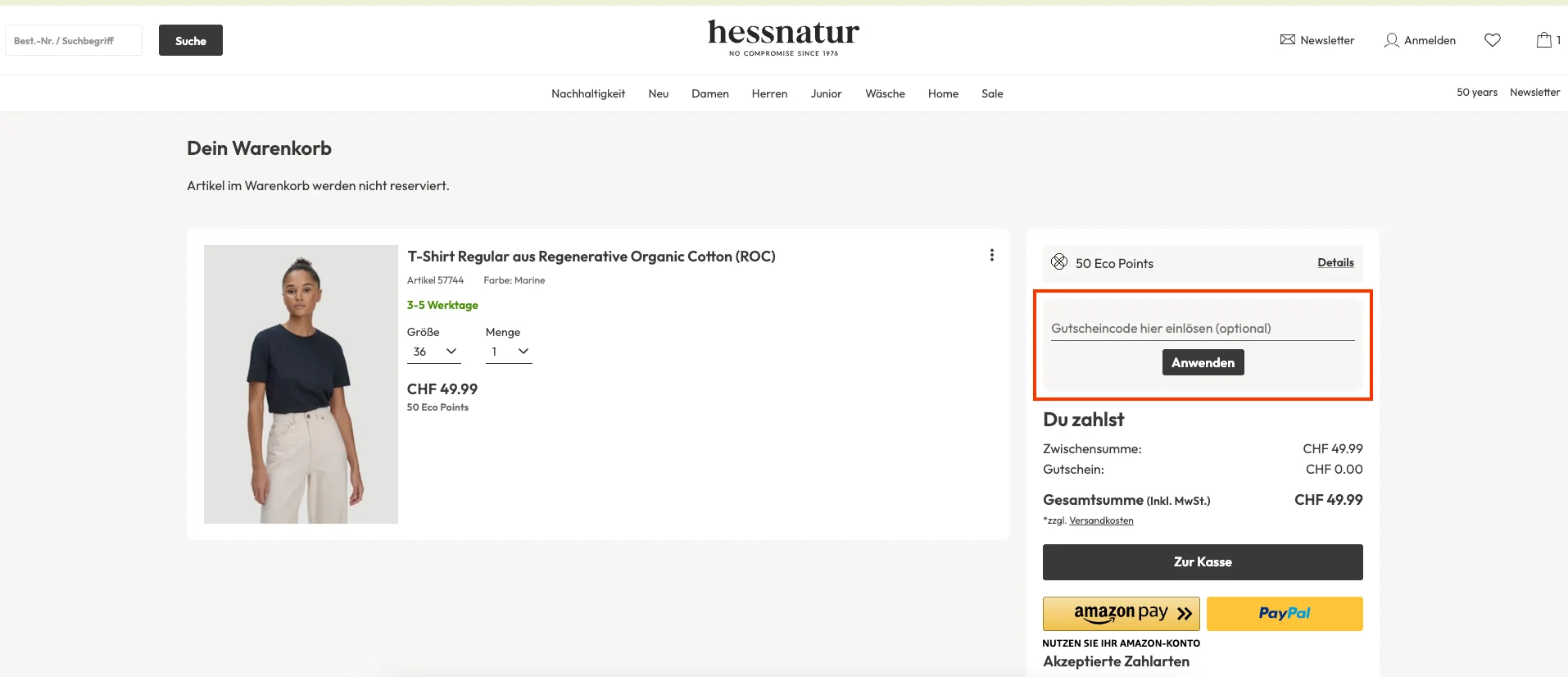Click the Farbe: Marine text
This screenshot has width=1568, height=677.
[x=514, y=280]
